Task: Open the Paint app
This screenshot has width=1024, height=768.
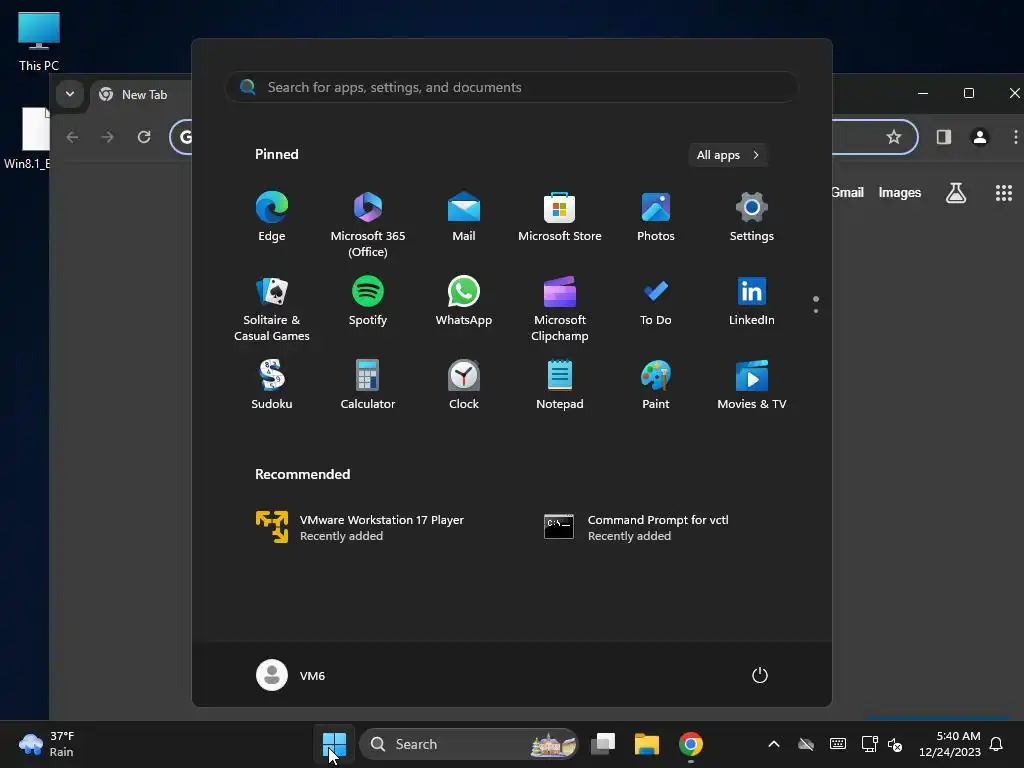Action: coord(656,385)
